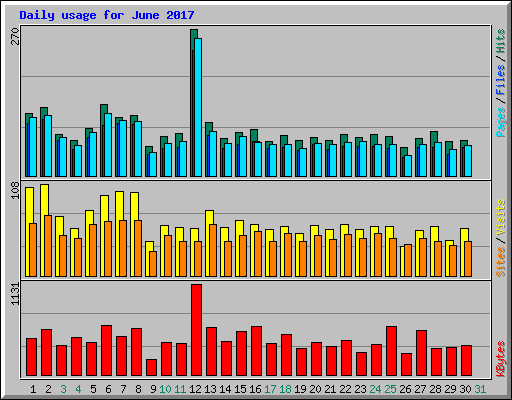Select green weekend day label "24"
512x400 pixels.
pos(375,389)
